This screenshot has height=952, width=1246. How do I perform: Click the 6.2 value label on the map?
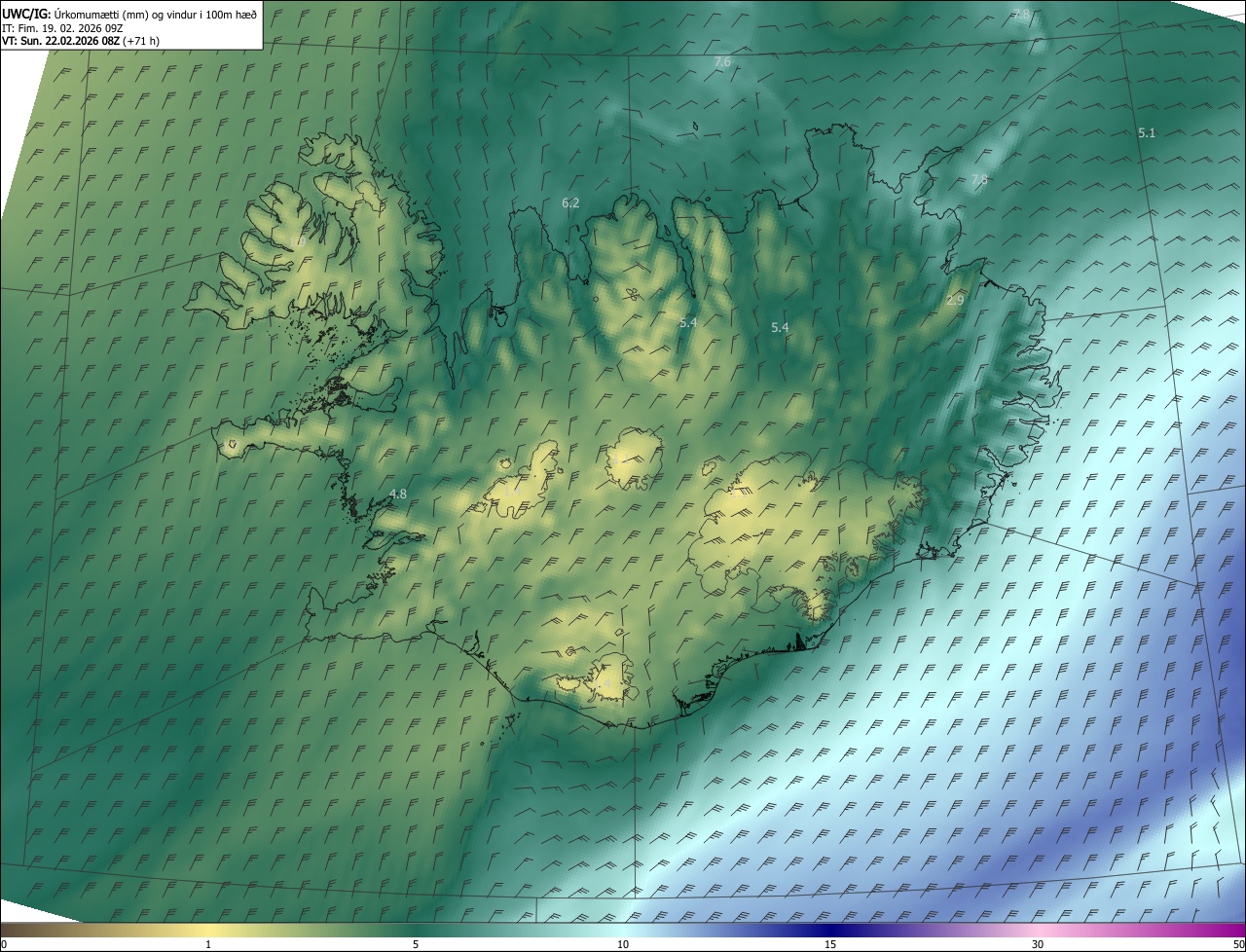tap(570, 202)
